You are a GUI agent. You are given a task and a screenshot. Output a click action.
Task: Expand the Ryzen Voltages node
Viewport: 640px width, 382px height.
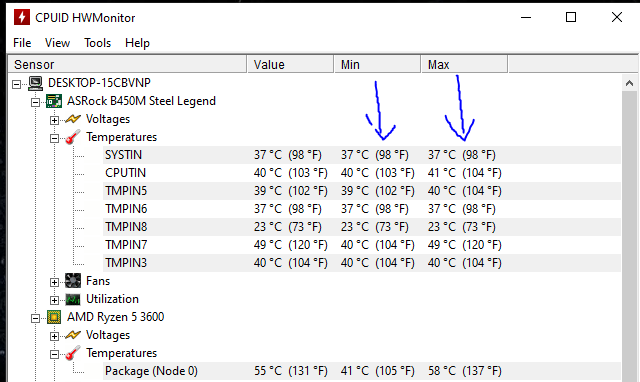click(x=54, y=336)
